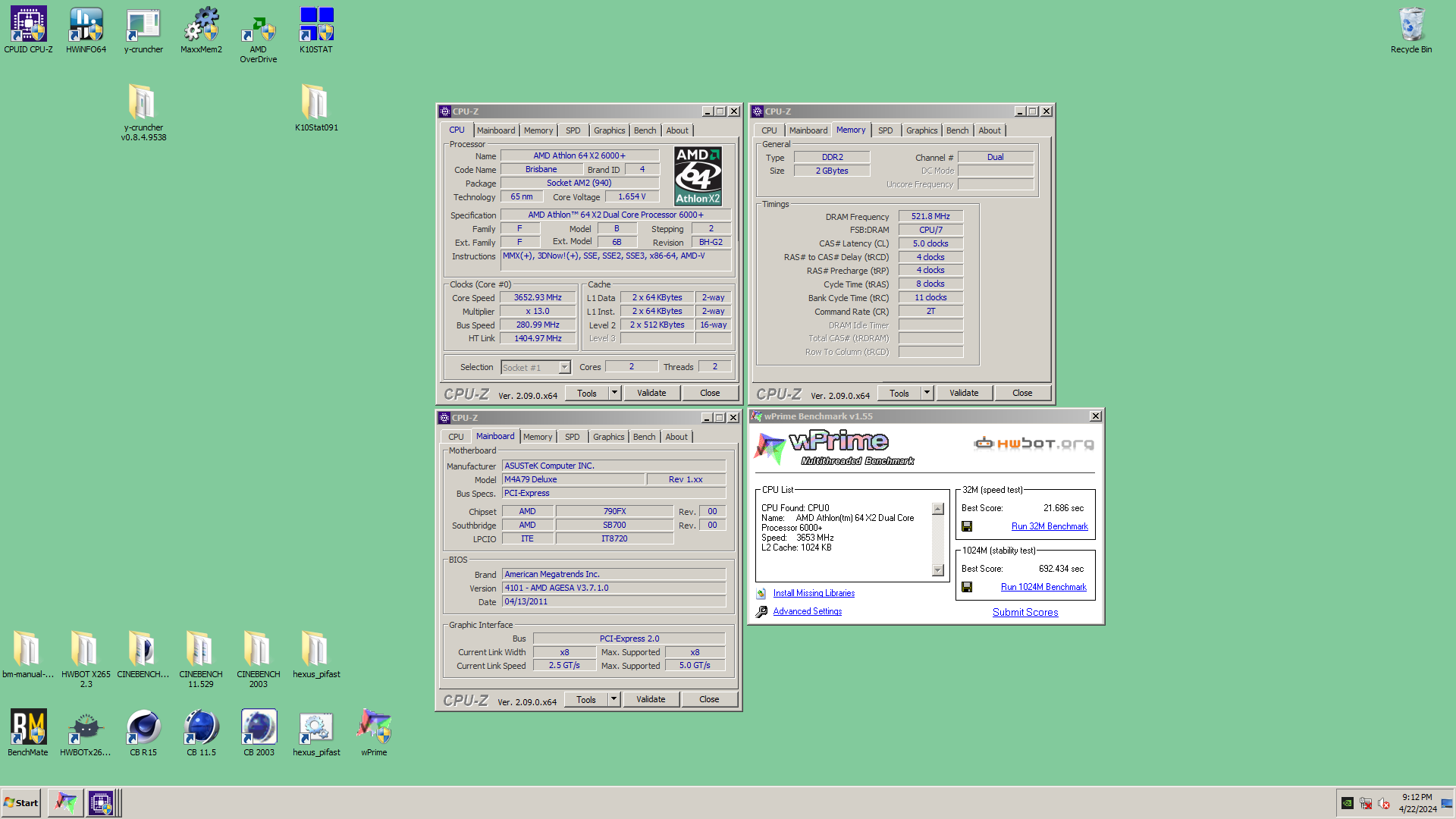The width and height of the screenshot is (1456, 819).
Task: Launch HWBOTx265 shortcut icon
Action: tap(86, 733)
